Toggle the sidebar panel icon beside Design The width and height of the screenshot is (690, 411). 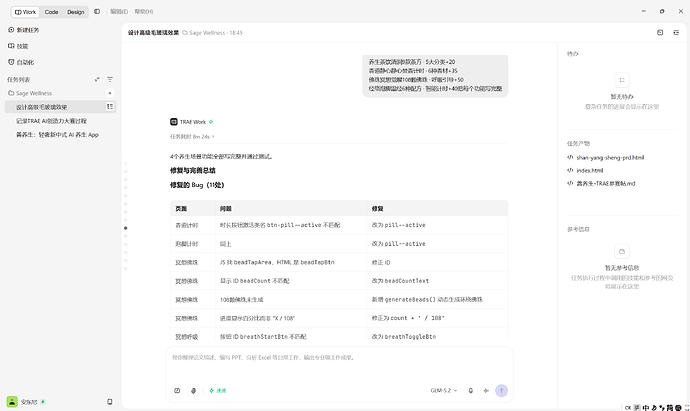click(x=97, y=11)
